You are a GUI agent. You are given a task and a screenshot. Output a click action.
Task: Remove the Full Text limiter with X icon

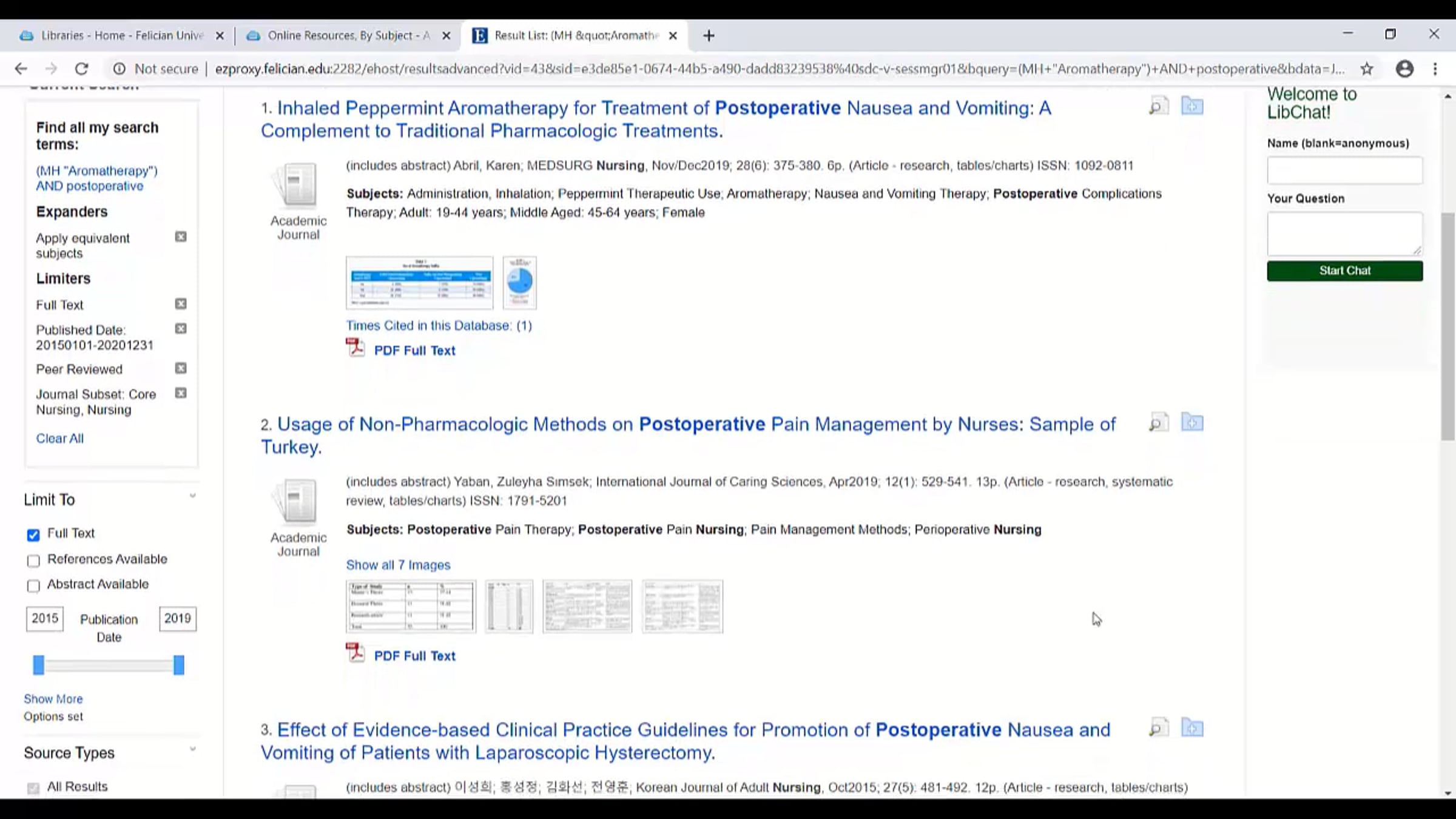[181, 304]
